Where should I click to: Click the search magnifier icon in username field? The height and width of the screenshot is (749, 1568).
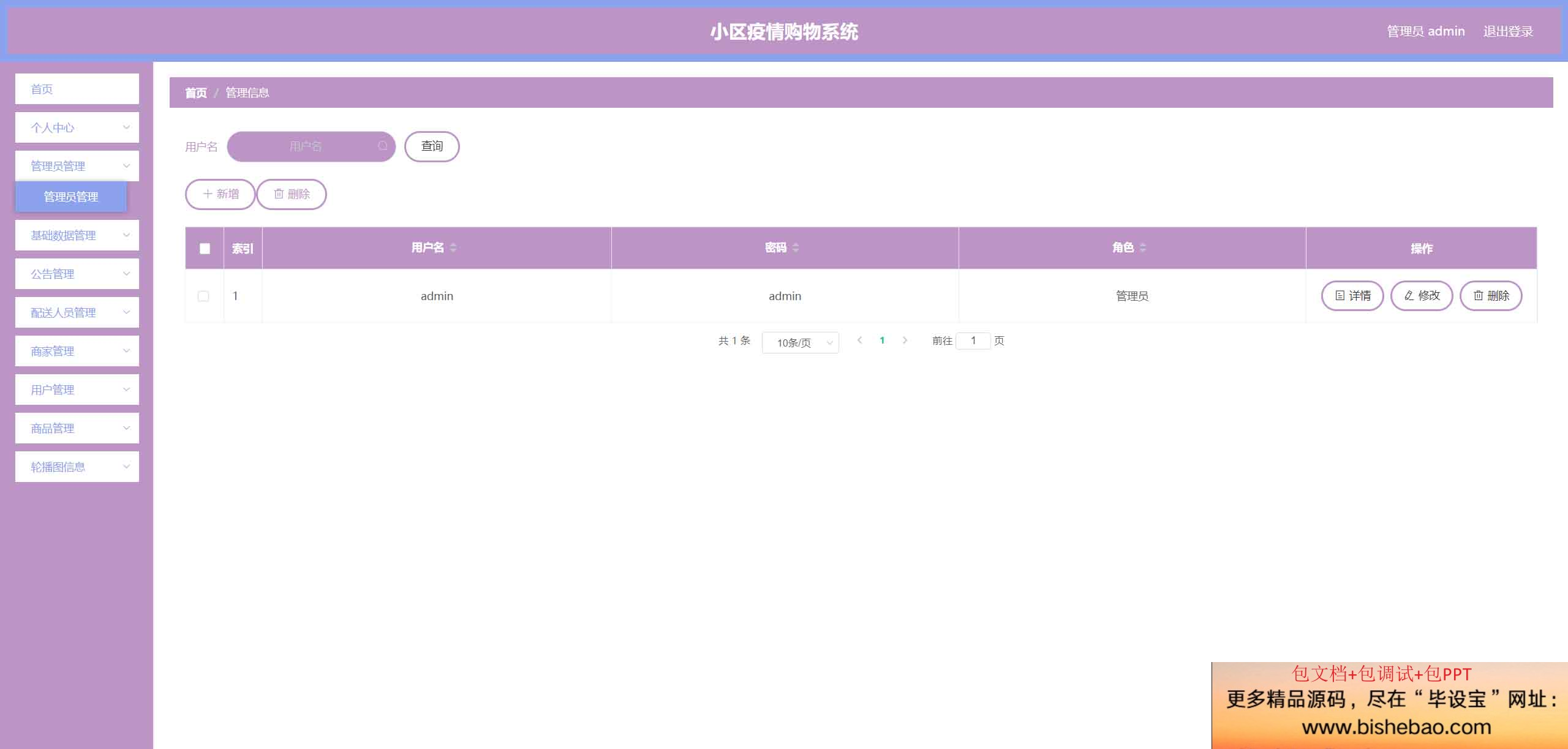[x=383, y=146]
